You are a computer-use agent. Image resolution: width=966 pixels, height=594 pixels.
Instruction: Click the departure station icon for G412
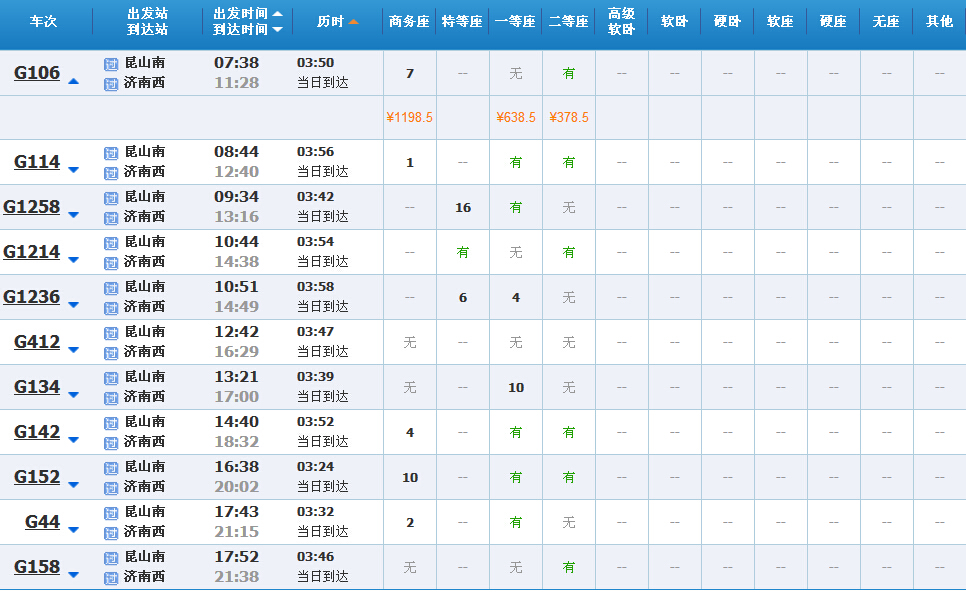(x=111, y=333)
